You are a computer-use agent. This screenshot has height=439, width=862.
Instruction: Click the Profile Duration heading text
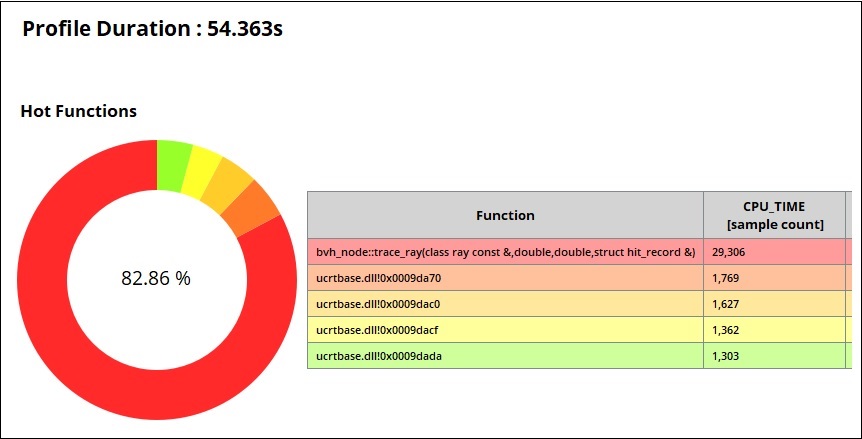pyautogui.click(x=152, y=29)
